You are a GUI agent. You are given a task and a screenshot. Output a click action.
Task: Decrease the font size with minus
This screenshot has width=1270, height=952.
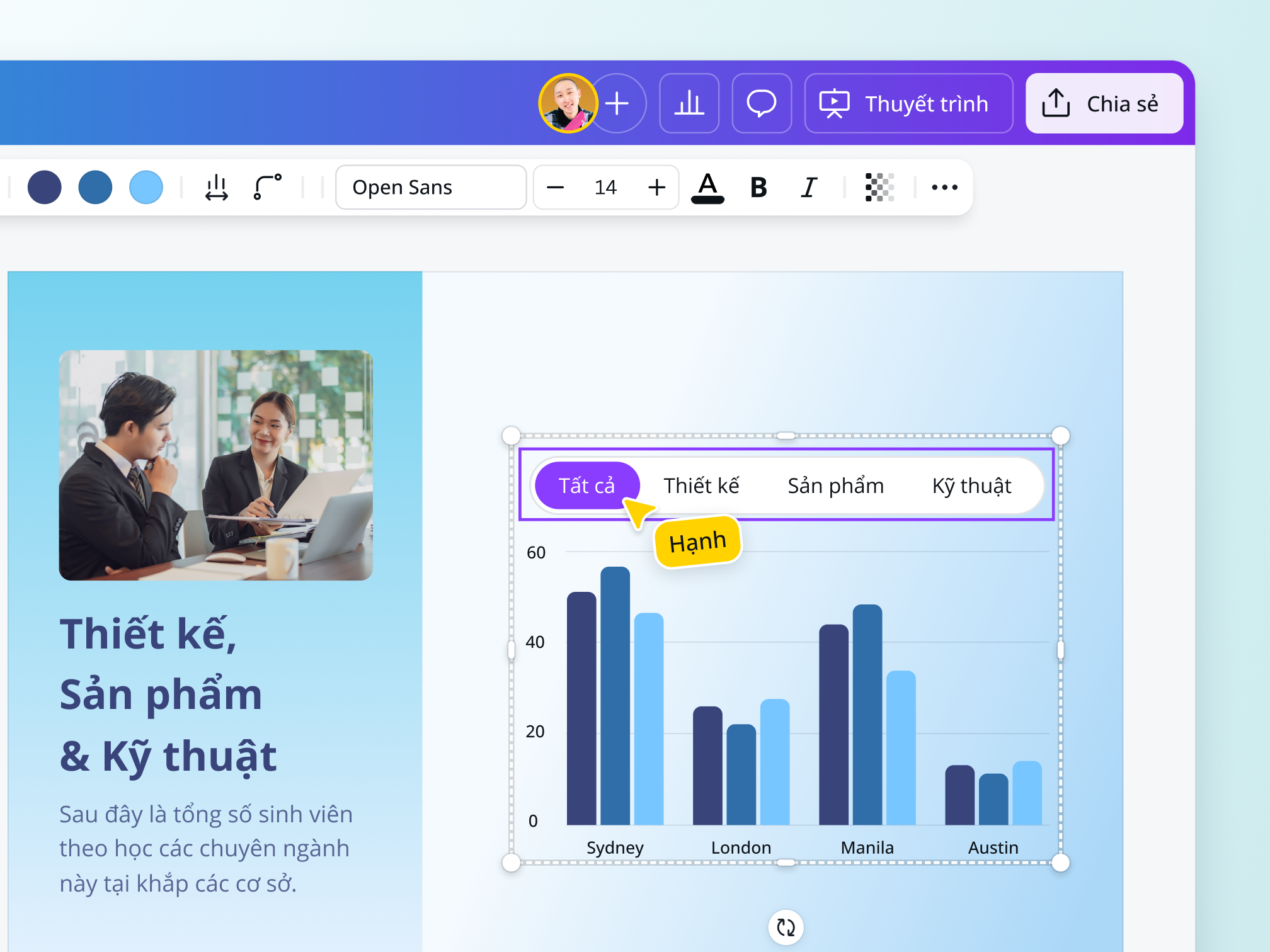[555, 187]
